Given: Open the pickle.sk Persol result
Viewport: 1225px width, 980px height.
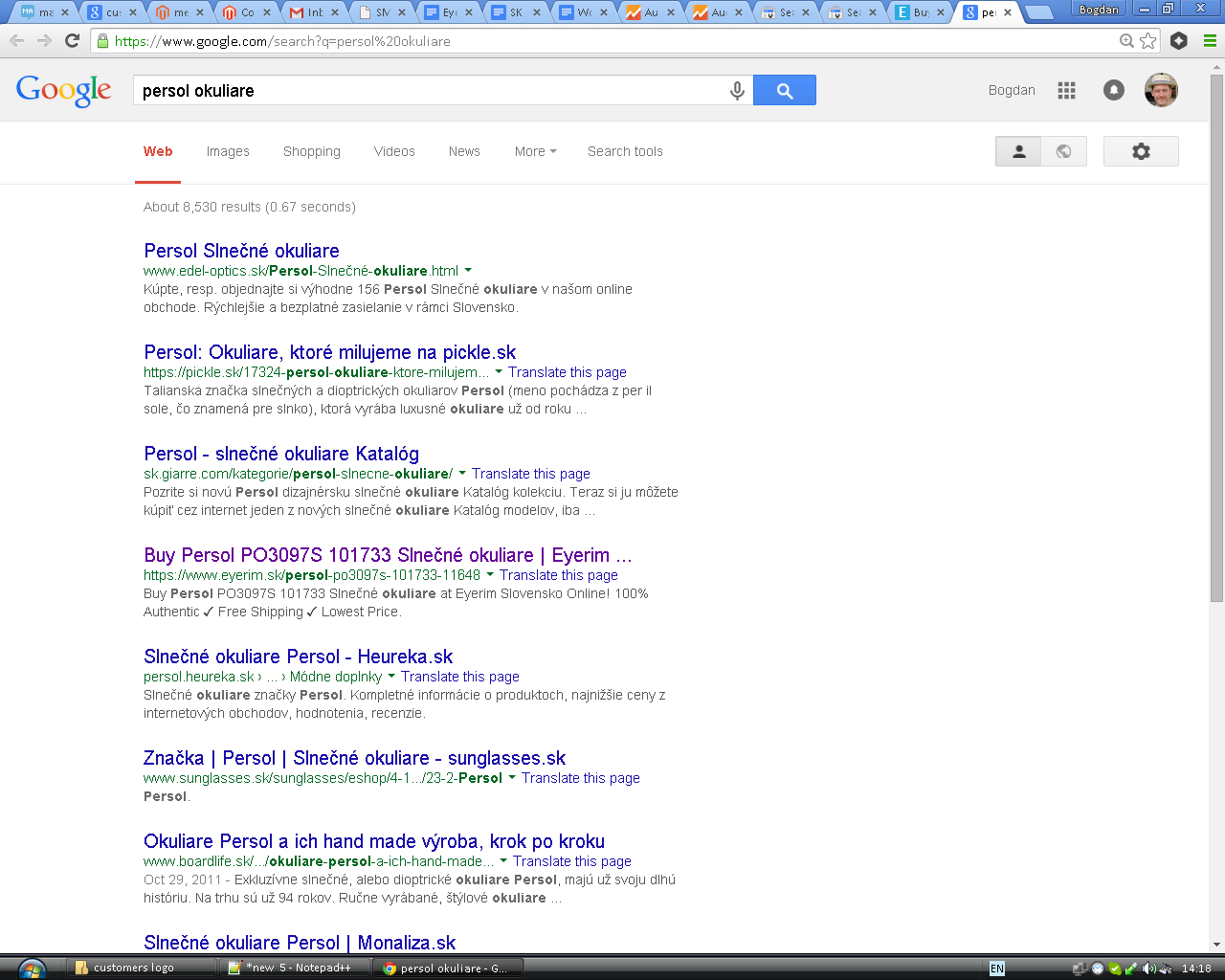Looking at the screenshot, I should point(329,352).
